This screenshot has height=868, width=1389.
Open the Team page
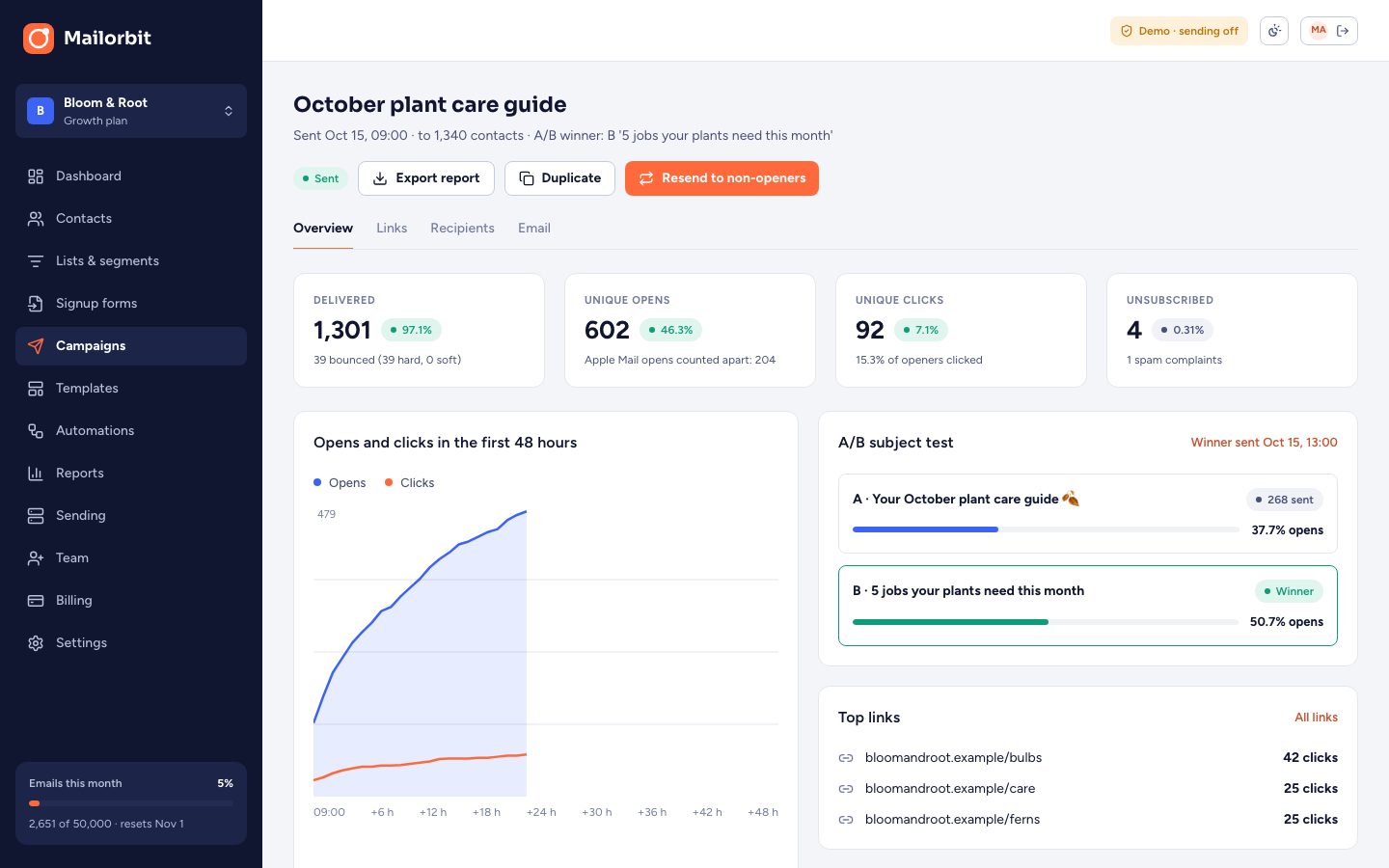coord(131,558)
